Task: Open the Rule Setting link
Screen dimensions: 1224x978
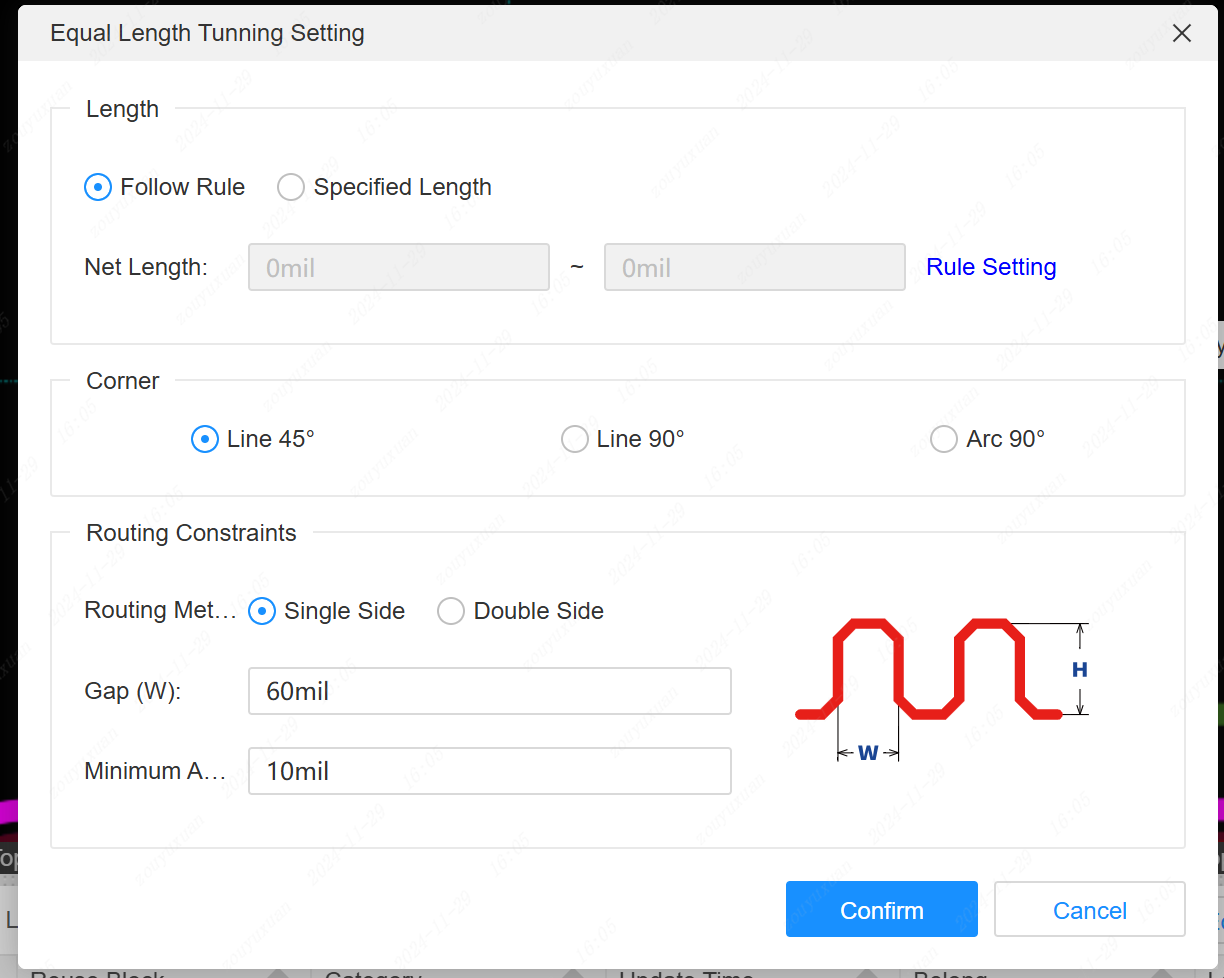Action: (x=990, y=267)
